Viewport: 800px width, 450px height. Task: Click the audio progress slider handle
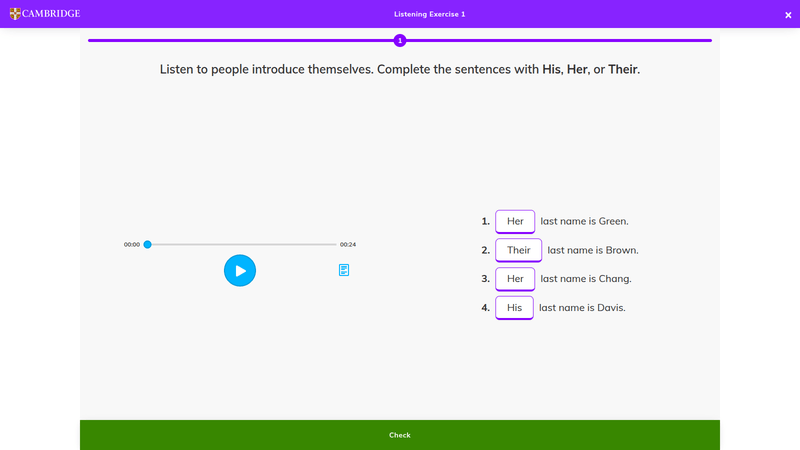click(147, 244)
